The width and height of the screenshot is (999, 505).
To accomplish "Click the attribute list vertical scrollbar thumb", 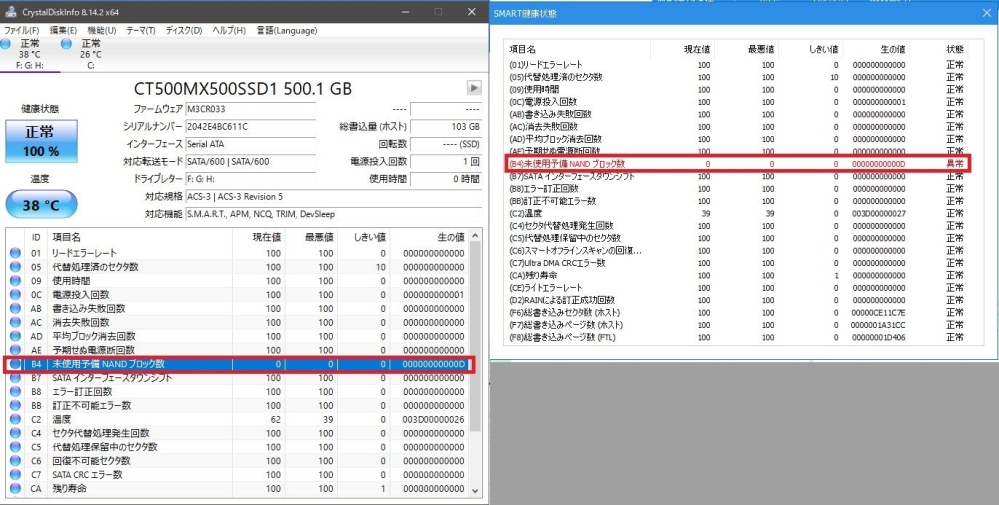I will [x=475, y=338].
